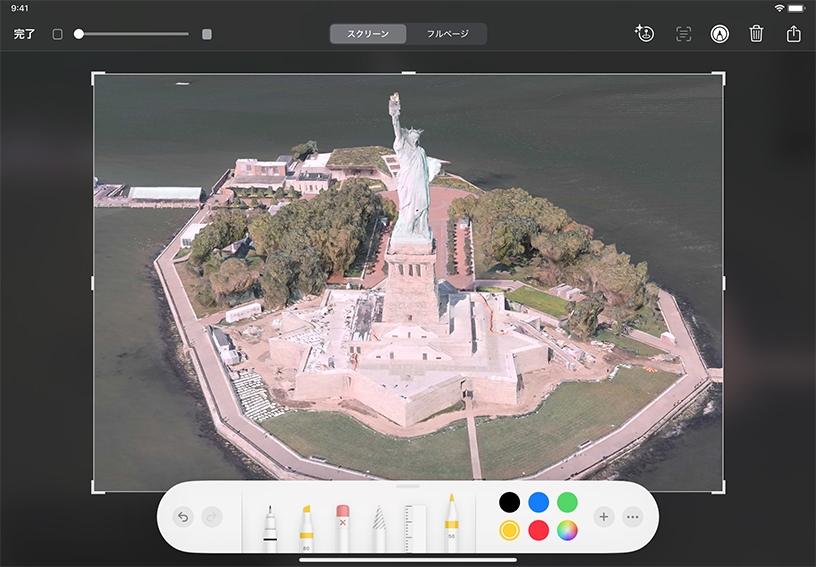
Task: Click the opacity slider track
Action: 132,34
